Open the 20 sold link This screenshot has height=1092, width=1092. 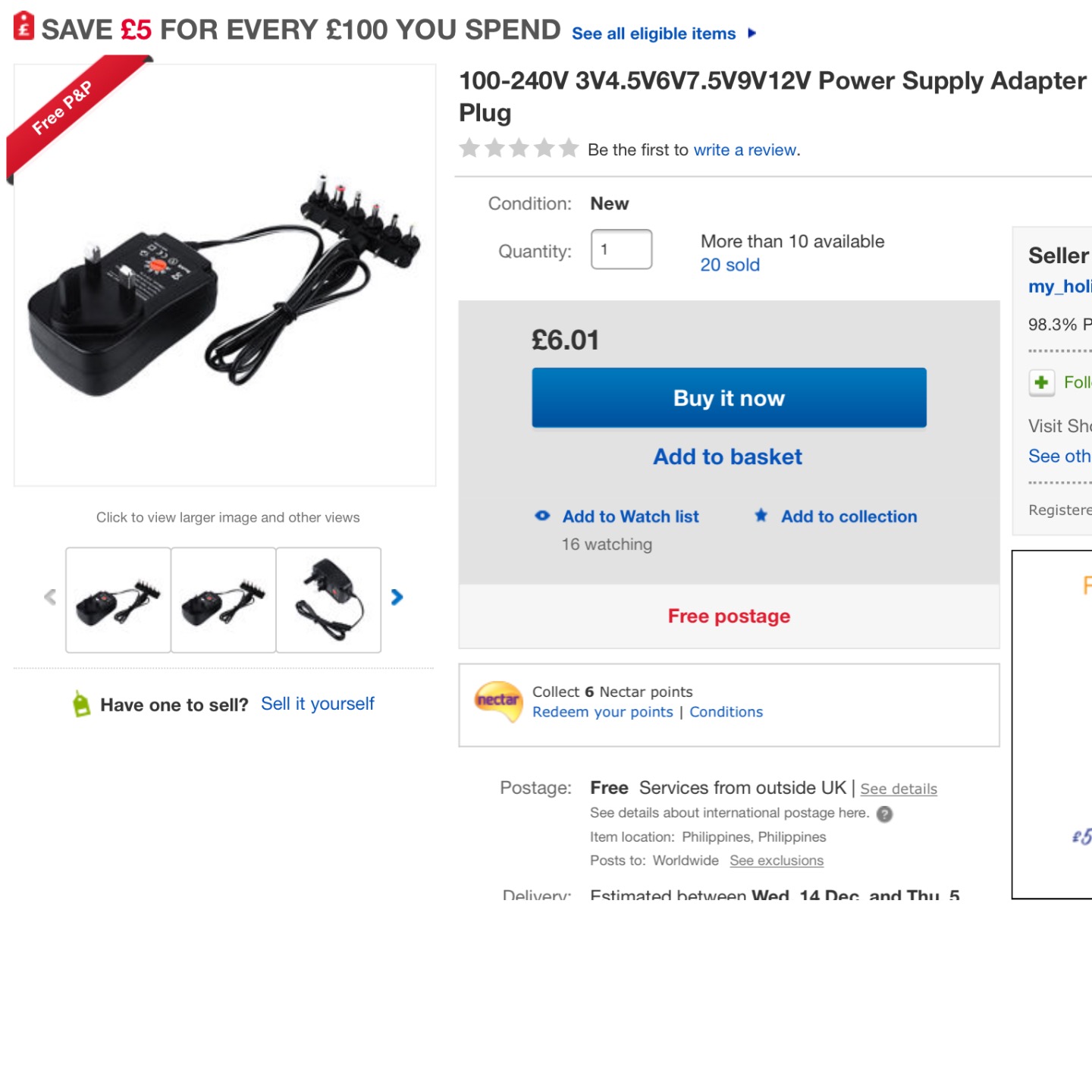(730, 265)
